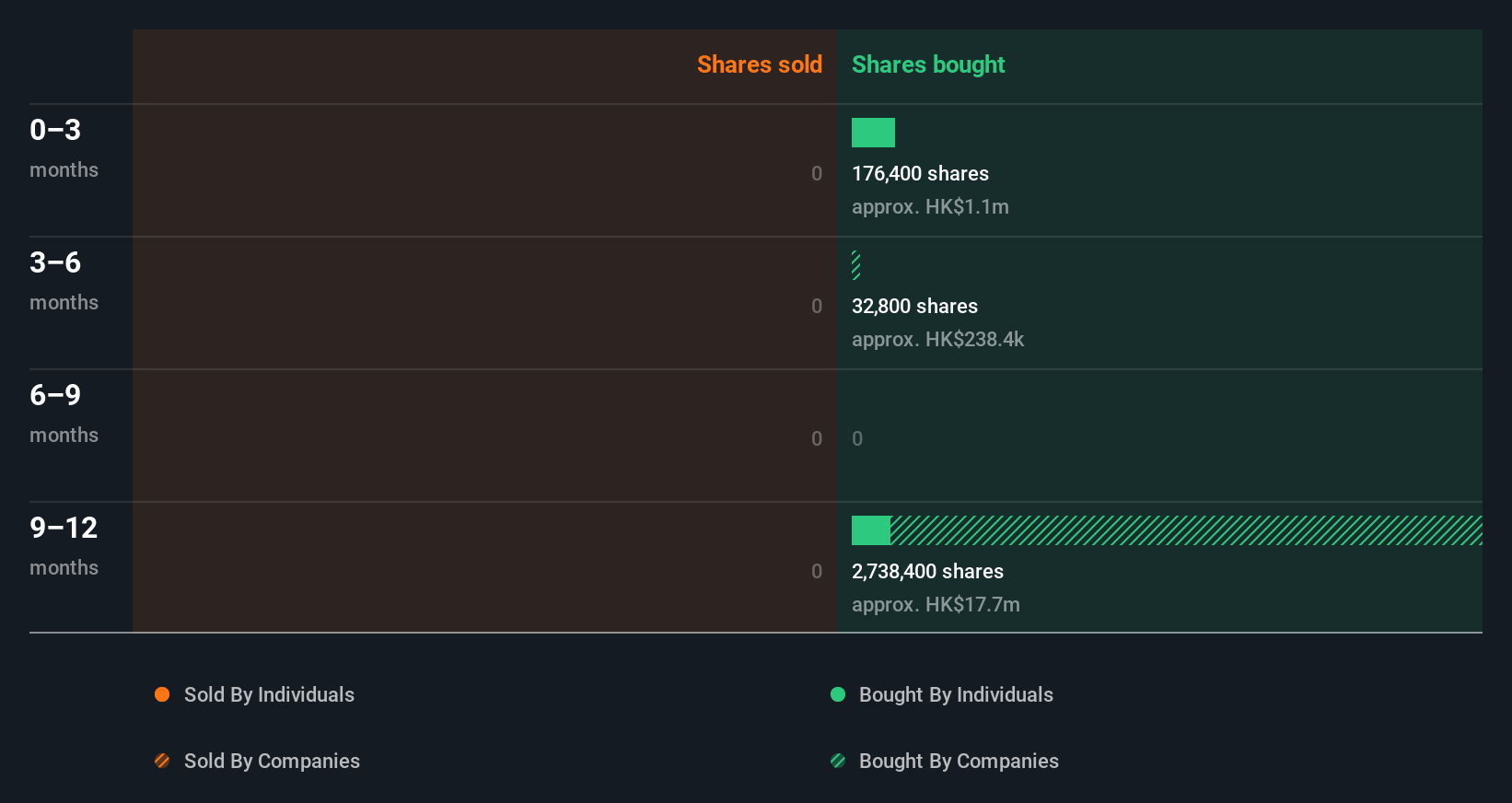The image size is (1512, 803).
Task: Click the solid green bar for 0–3 months
Action: (873, 133)
